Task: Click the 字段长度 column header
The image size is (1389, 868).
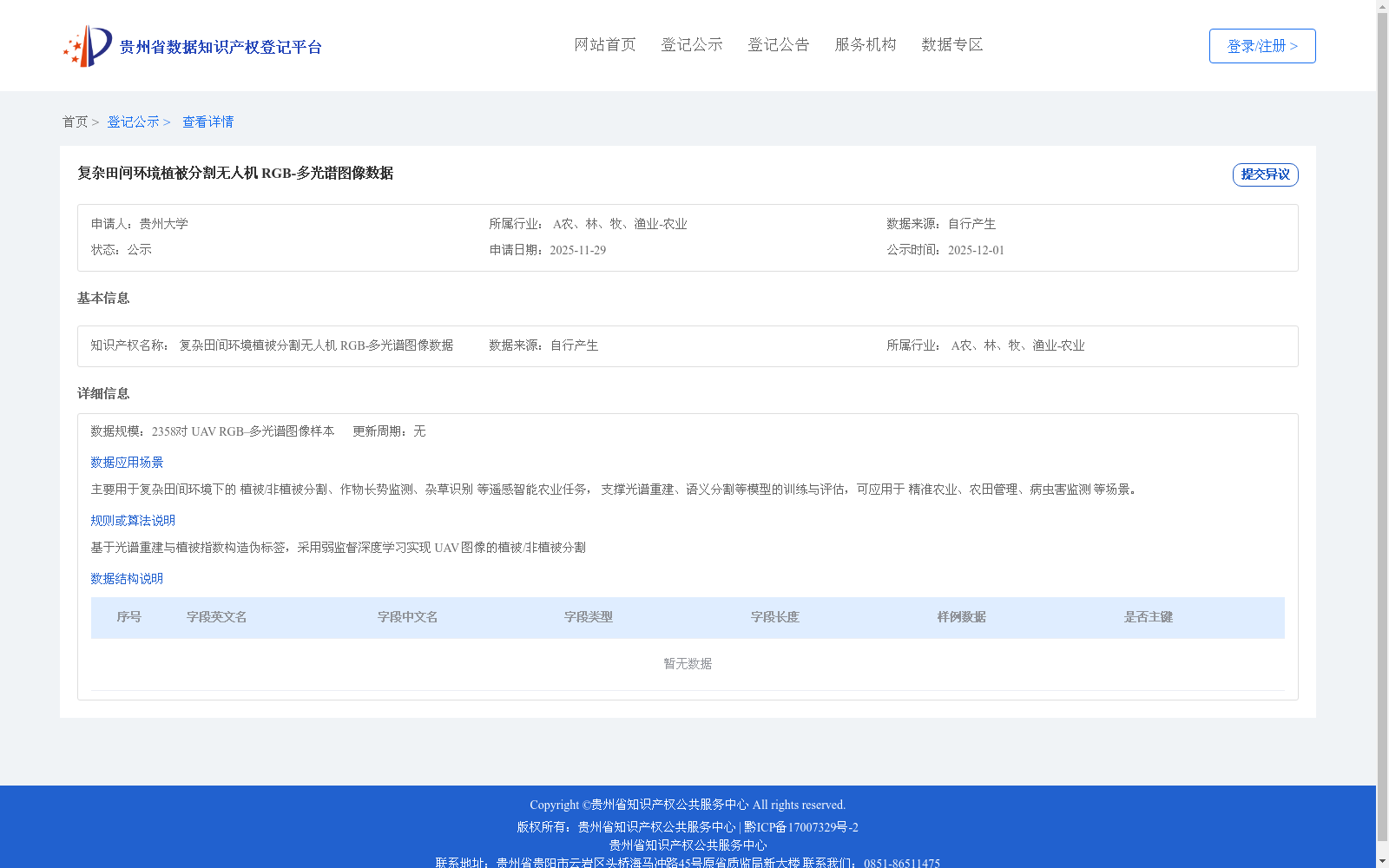Action: (x=774, y=617)
